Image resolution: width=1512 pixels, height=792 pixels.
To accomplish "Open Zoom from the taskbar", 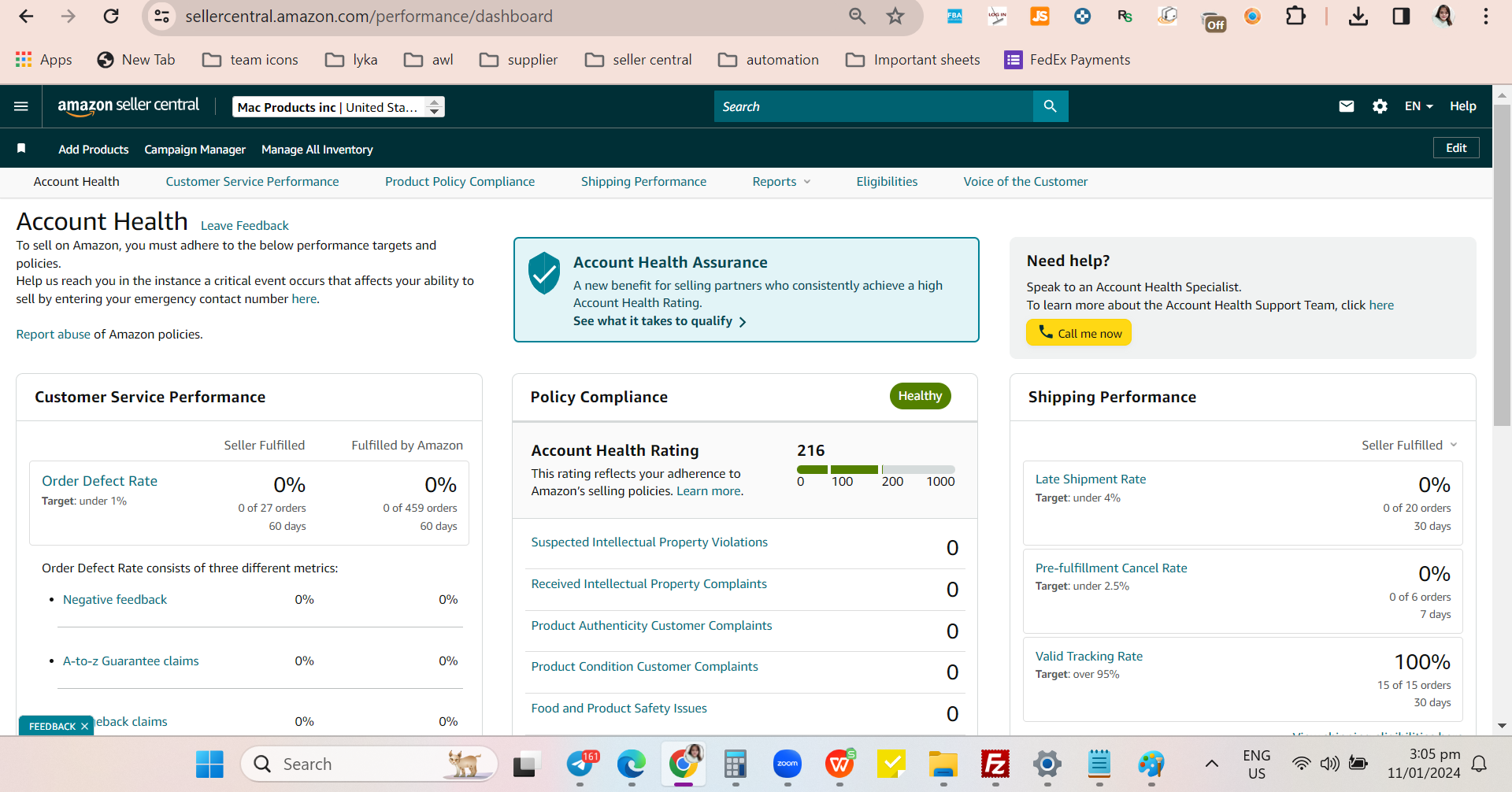I will click(x=787, y=764).
